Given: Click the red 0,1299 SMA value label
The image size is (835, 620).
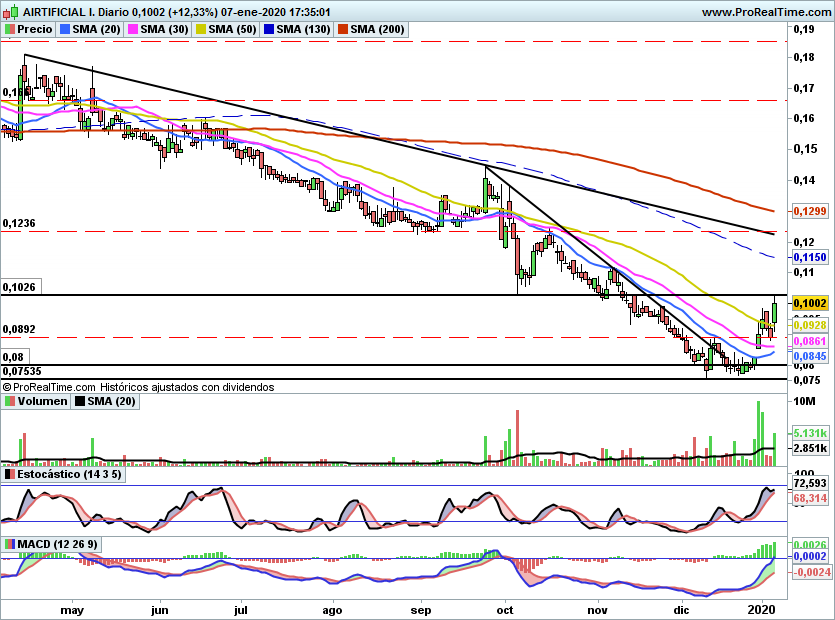Looking at the screenshot, I should [808, 211].
